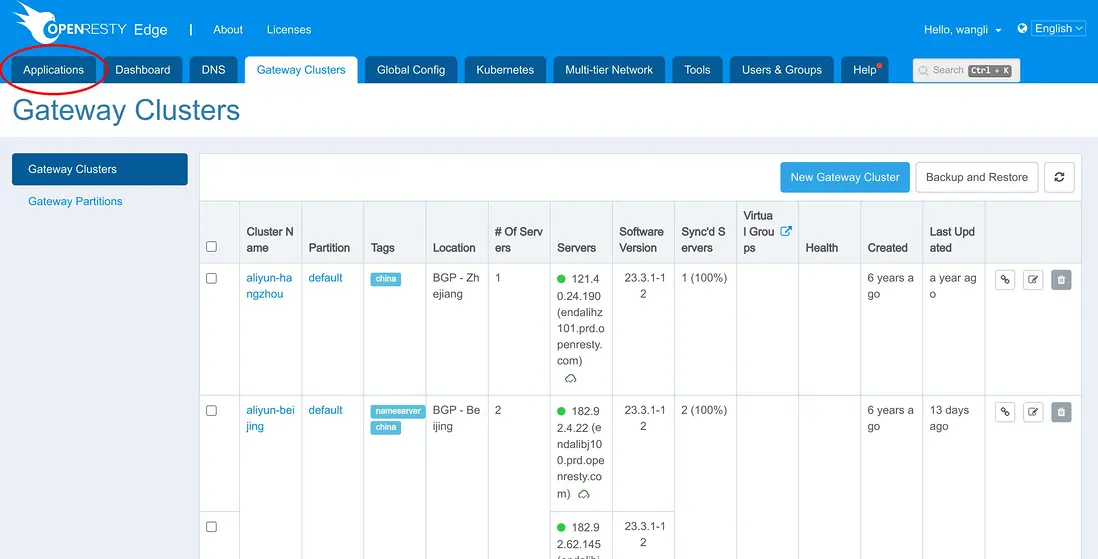Click link icon for aliyun-beijing row
The height and width of the screenshot is (559, 1098).
click(1005, 412)
